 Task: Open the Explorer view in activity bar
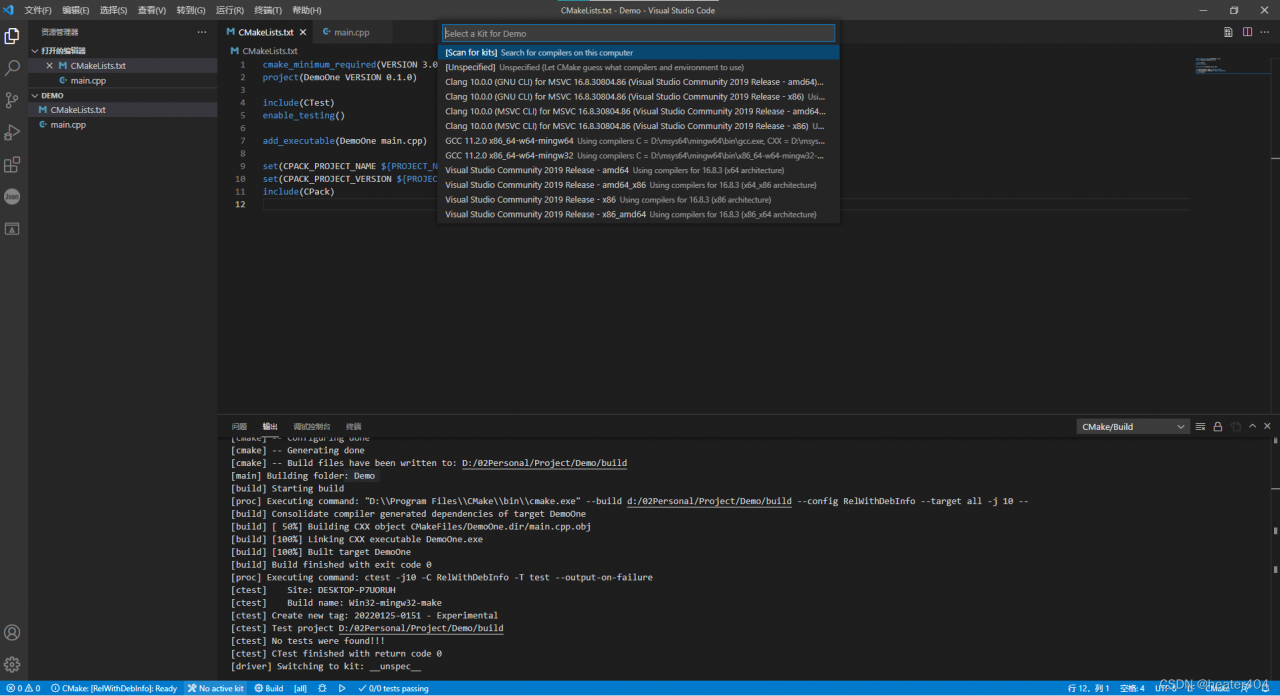[12, 36]
